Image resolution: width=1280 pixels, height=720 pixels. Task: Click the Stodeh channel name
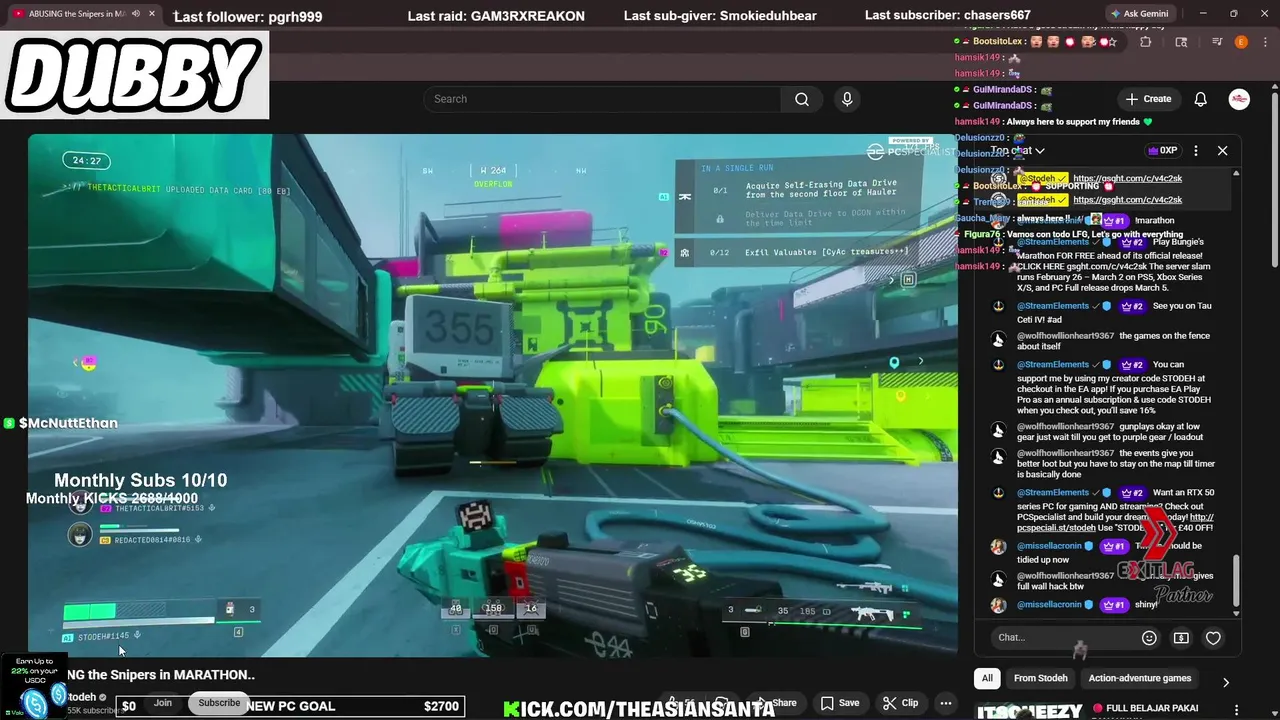click(x=82, y=697)
